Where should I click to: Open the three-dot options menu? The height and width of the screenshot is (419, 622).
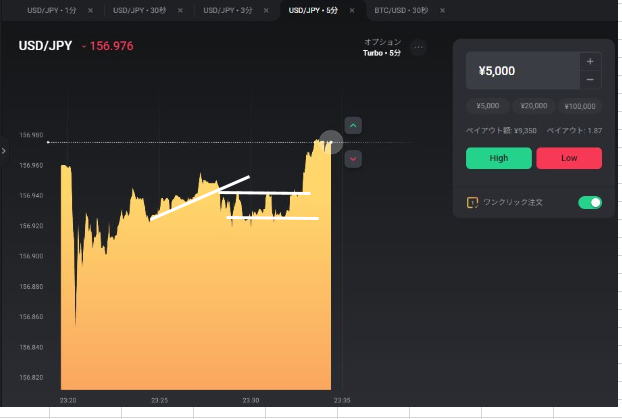click(x=418, y=47)
